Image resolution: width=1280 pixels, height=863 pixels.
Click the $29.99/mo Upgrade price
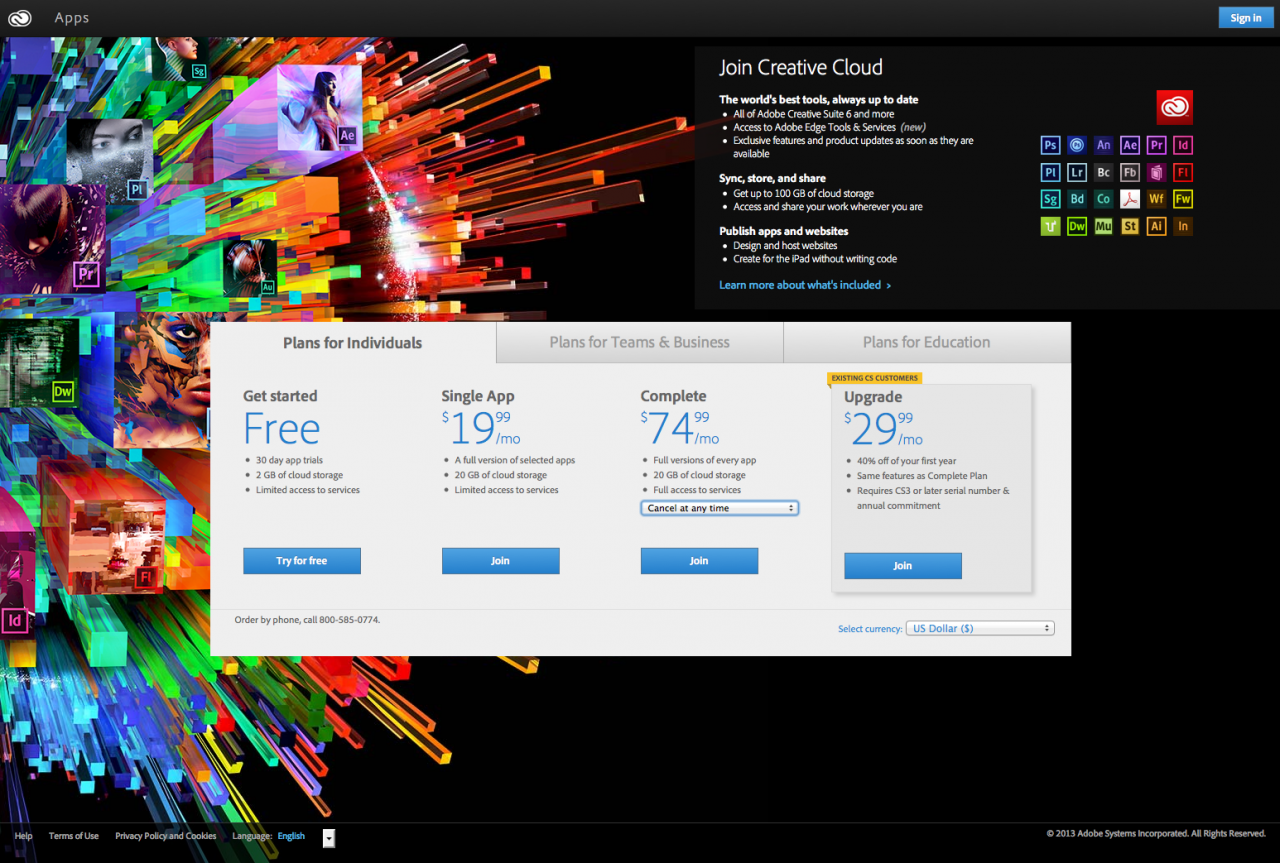(883, 429)
